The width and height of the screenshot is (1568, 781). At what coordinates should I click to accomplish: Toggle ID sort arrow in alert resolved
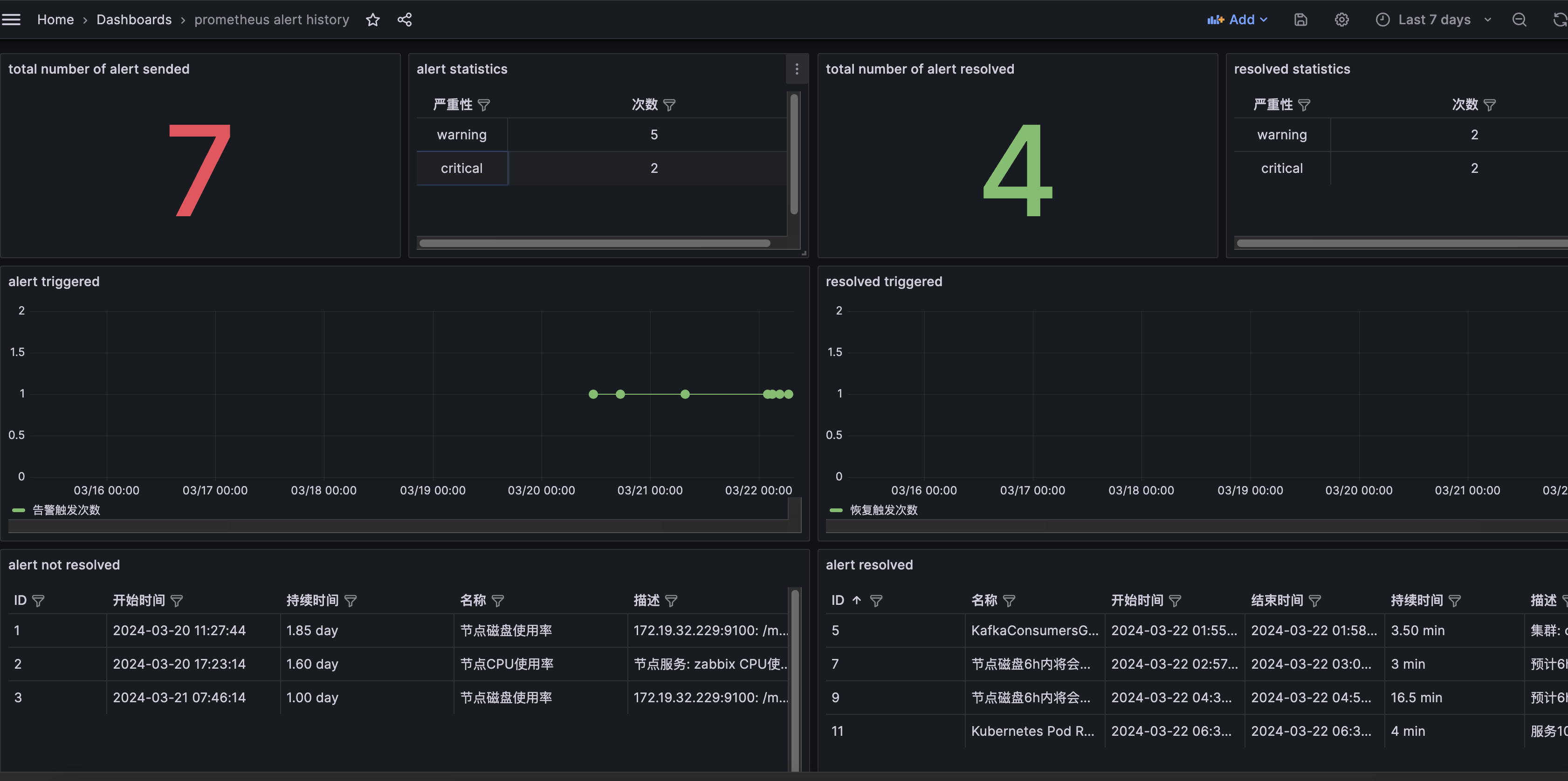856,600
